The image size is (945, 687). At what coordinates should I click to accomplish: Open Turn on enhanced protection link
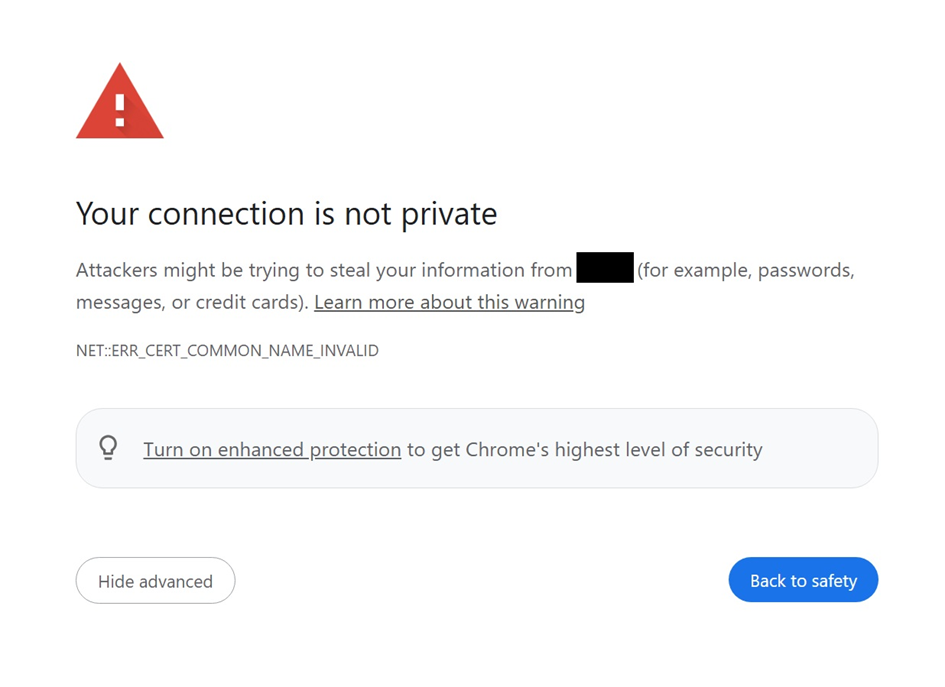pos(272,450)
